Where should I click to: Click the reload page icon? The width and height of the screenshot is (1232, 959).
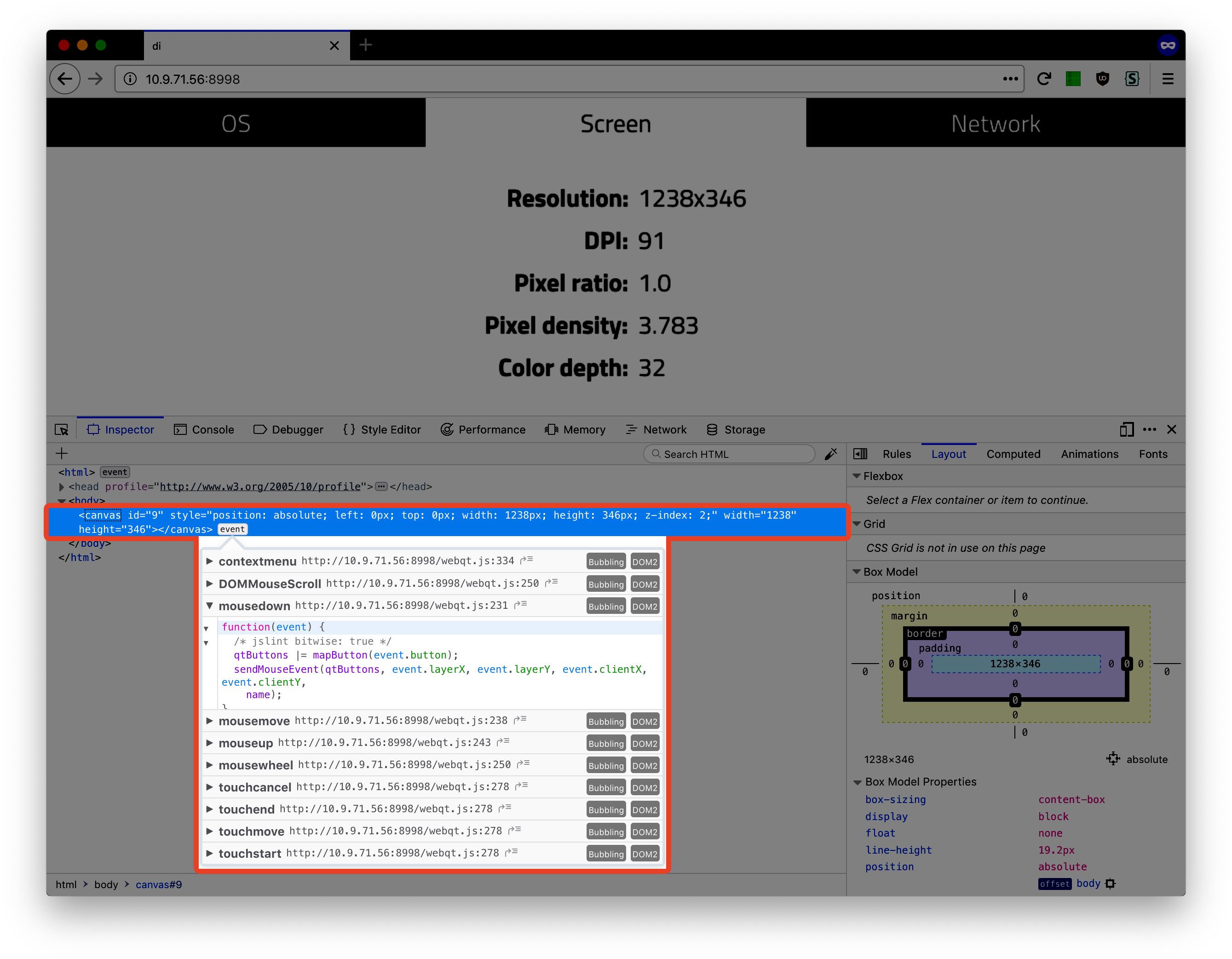1044,79
